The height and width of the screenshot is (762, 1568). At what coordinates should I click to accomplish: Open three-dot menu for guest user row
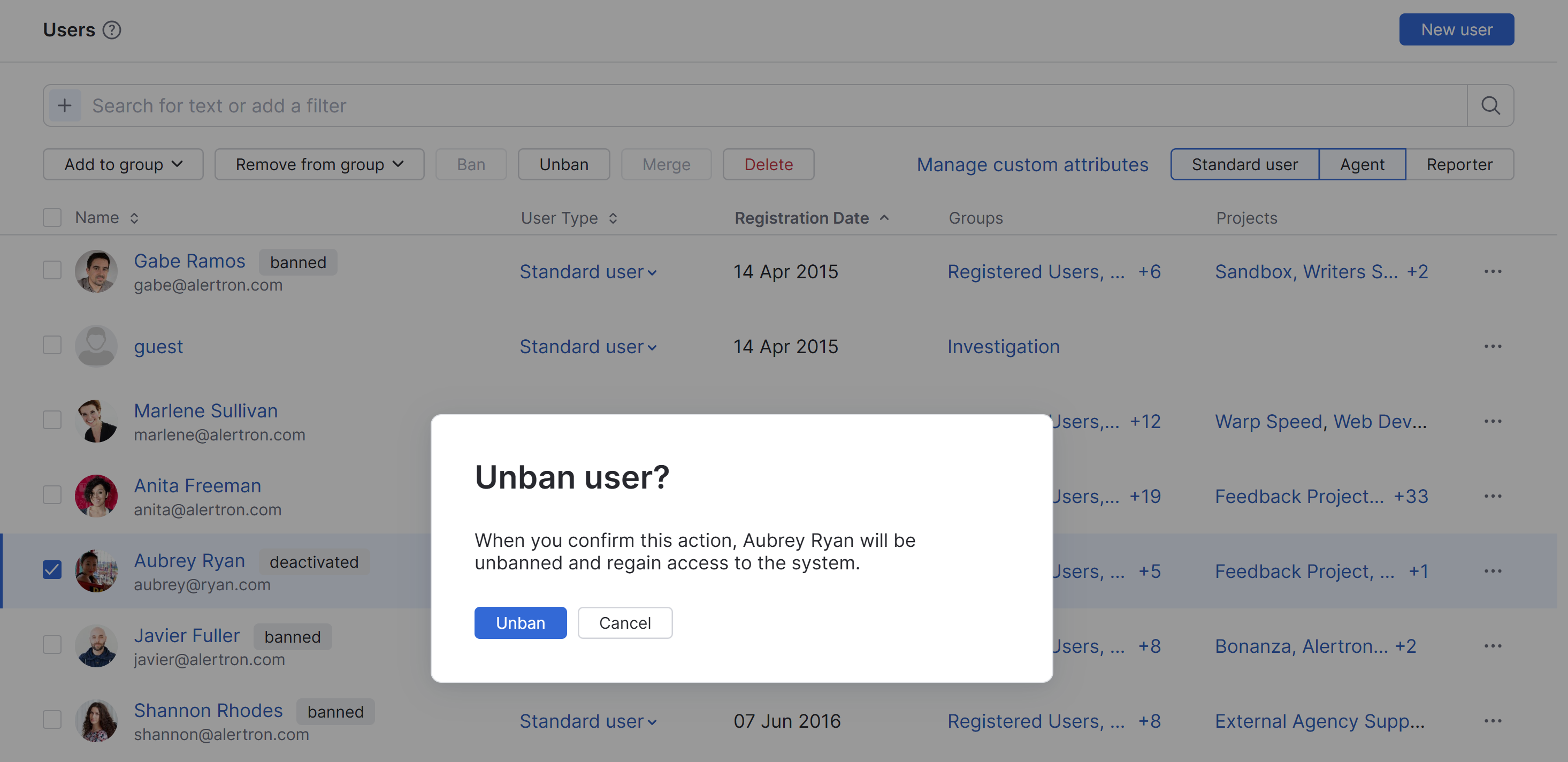1493,346
